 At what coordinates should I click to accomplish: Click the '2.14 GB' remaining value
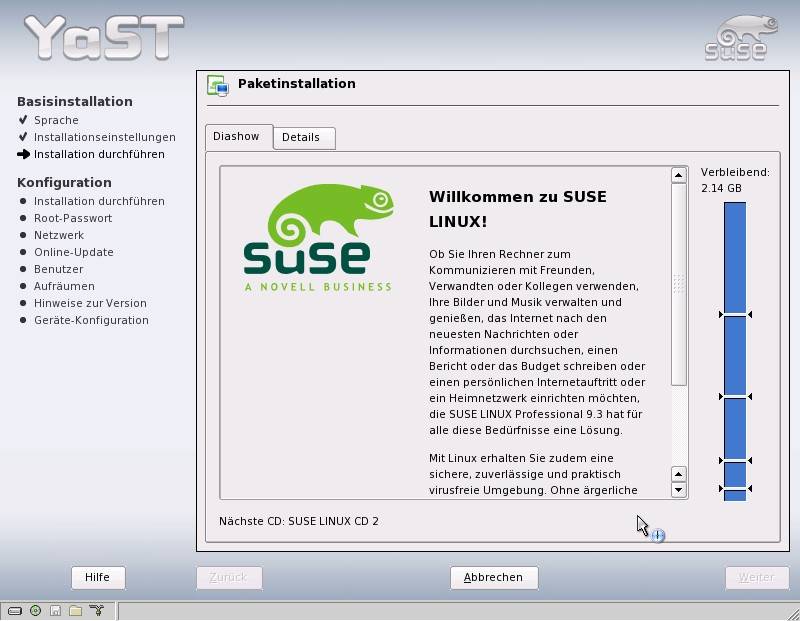(x=721, y=188)
